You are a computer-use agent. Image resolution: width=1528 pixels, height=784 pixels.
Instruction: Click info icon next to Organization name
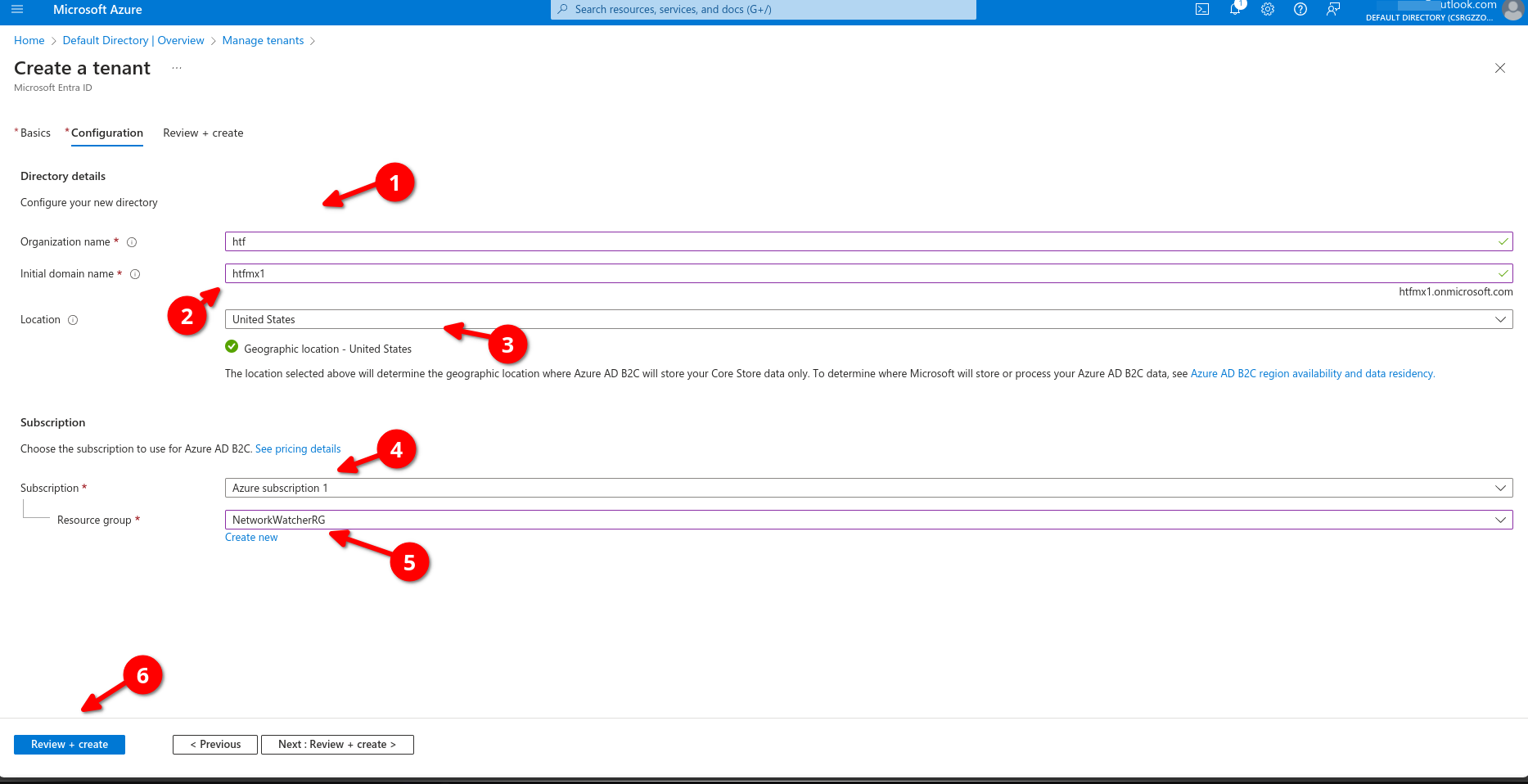132,242
